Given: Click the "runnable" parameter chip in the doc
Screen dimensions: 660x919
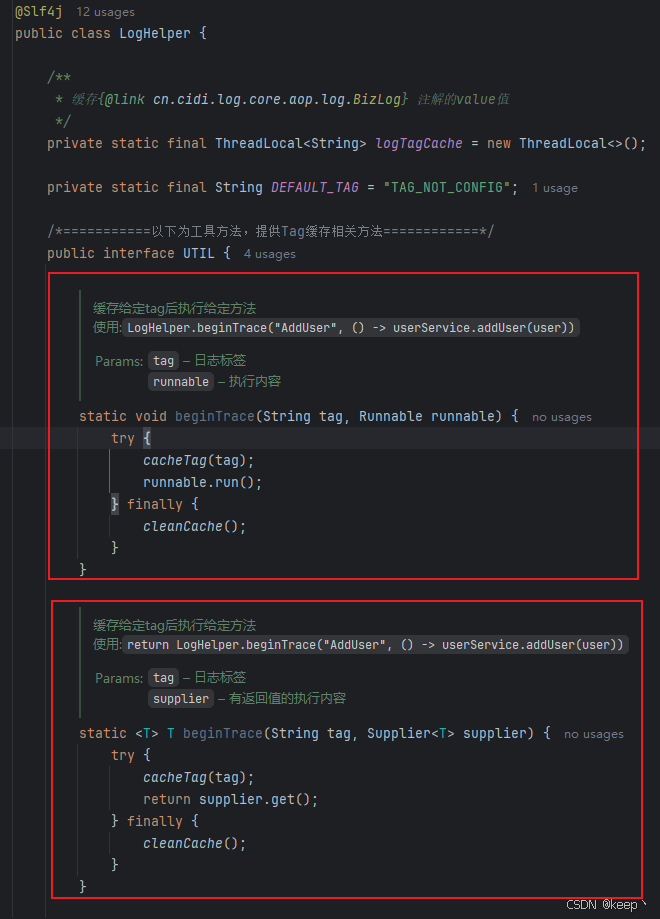Looking at the screenshot, I should pyautogui.click(x=181, y=382).
